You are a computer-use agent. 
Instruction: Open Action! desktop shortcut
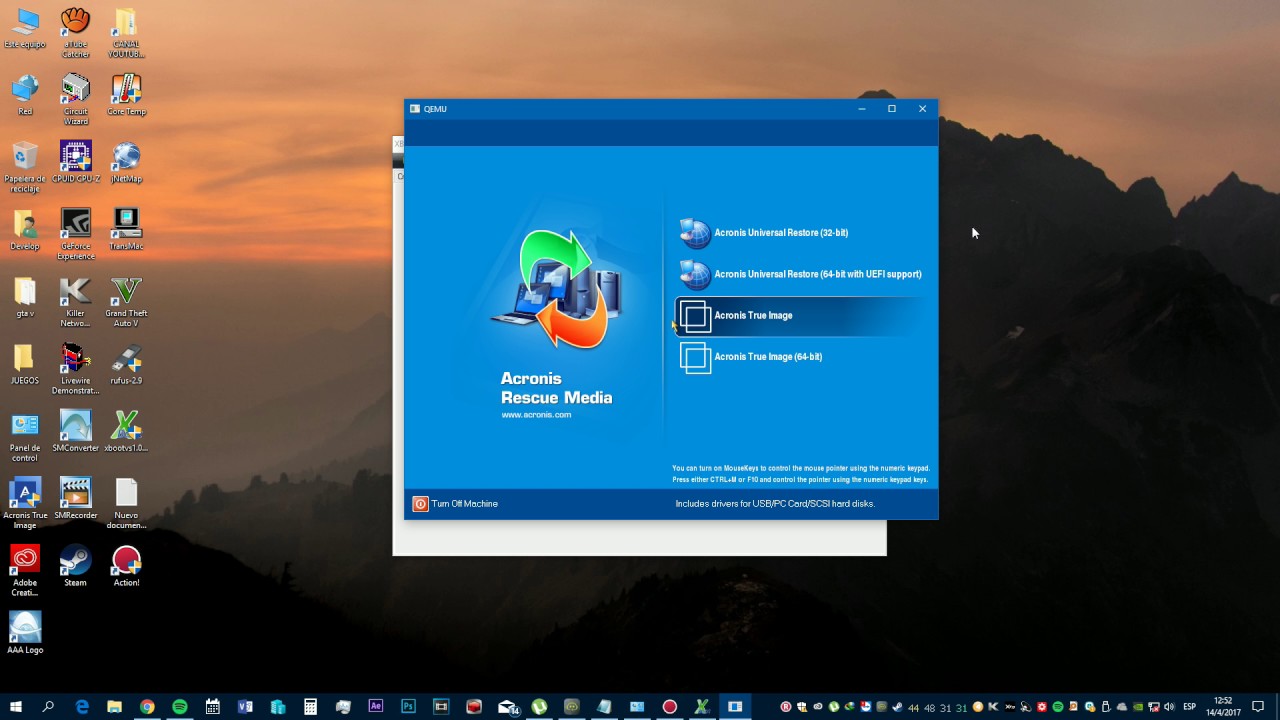(x=126, y=565)
